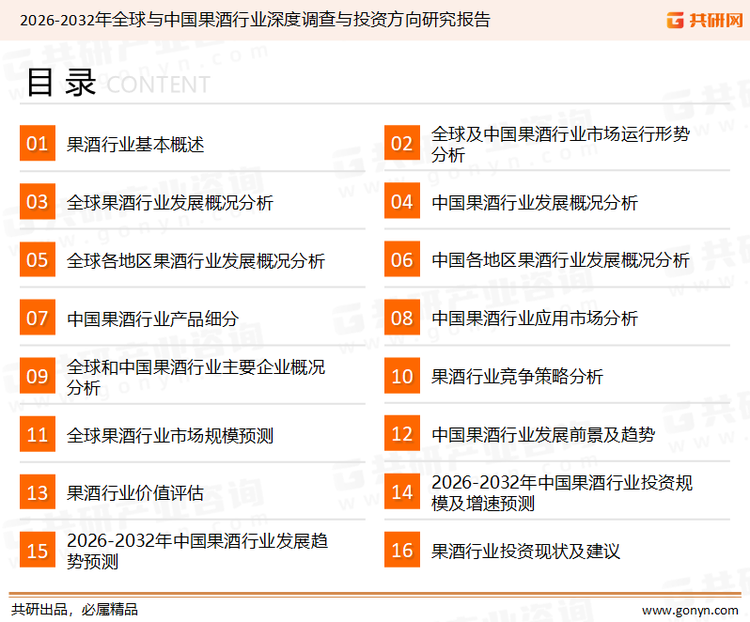The height and width of the screenshot is (622, 750).
Task: Select chapter 中国果酒行业产品细分
Action: coord(153,319)
